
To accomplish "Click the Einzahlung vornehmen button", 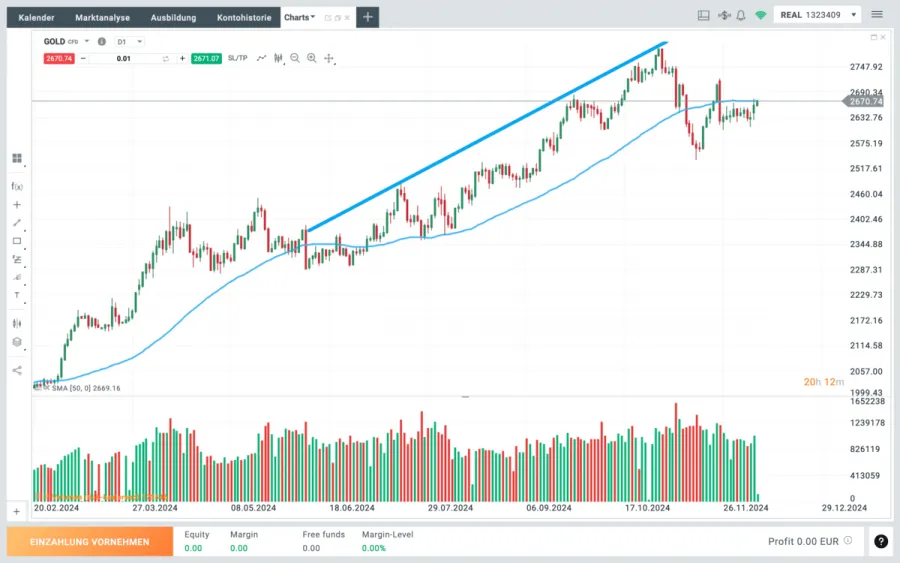I will 89,542.
